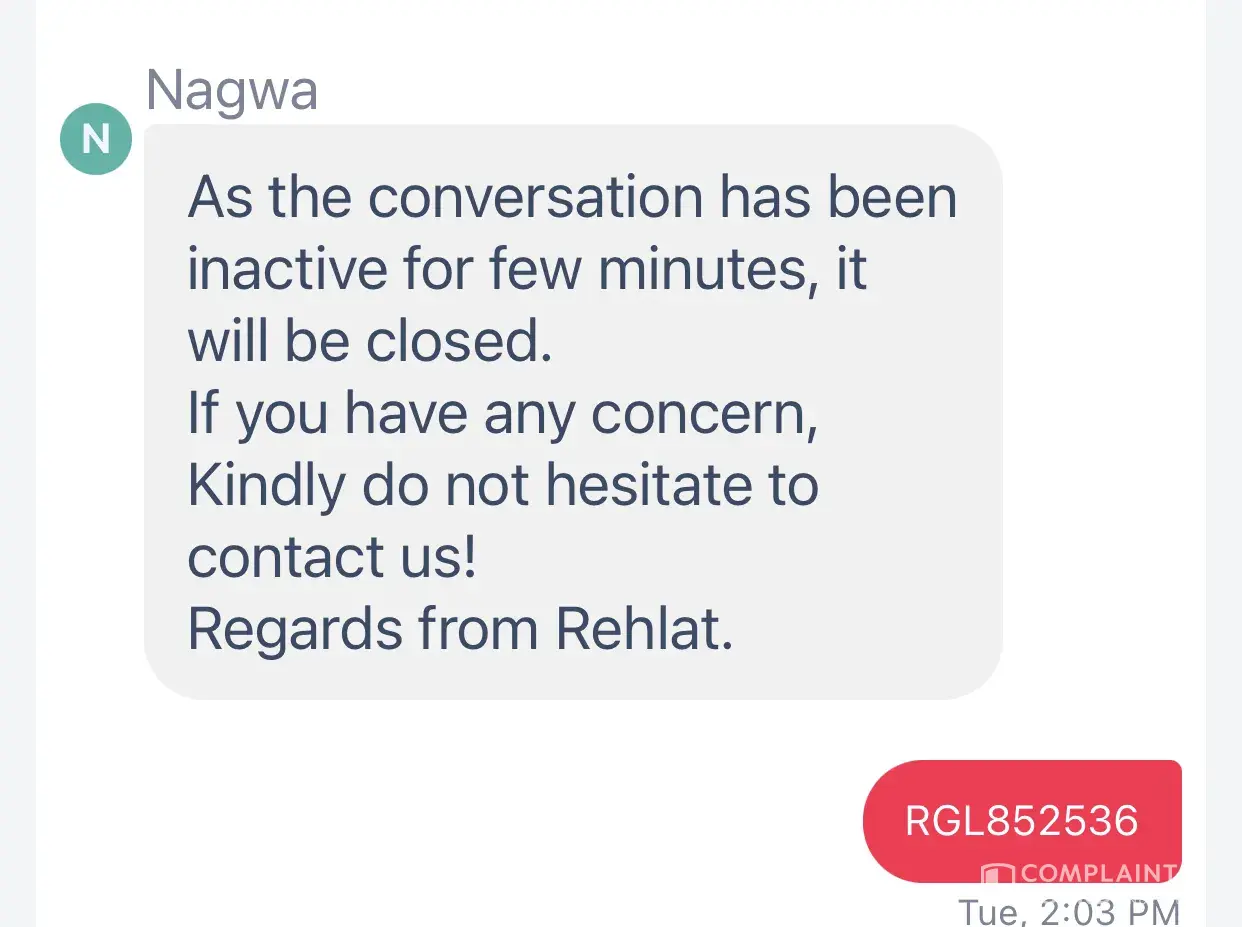The image size is (1242, 927).
Task: Click the line 'inactive for few minutes, it'
Action: pos(527,270)
